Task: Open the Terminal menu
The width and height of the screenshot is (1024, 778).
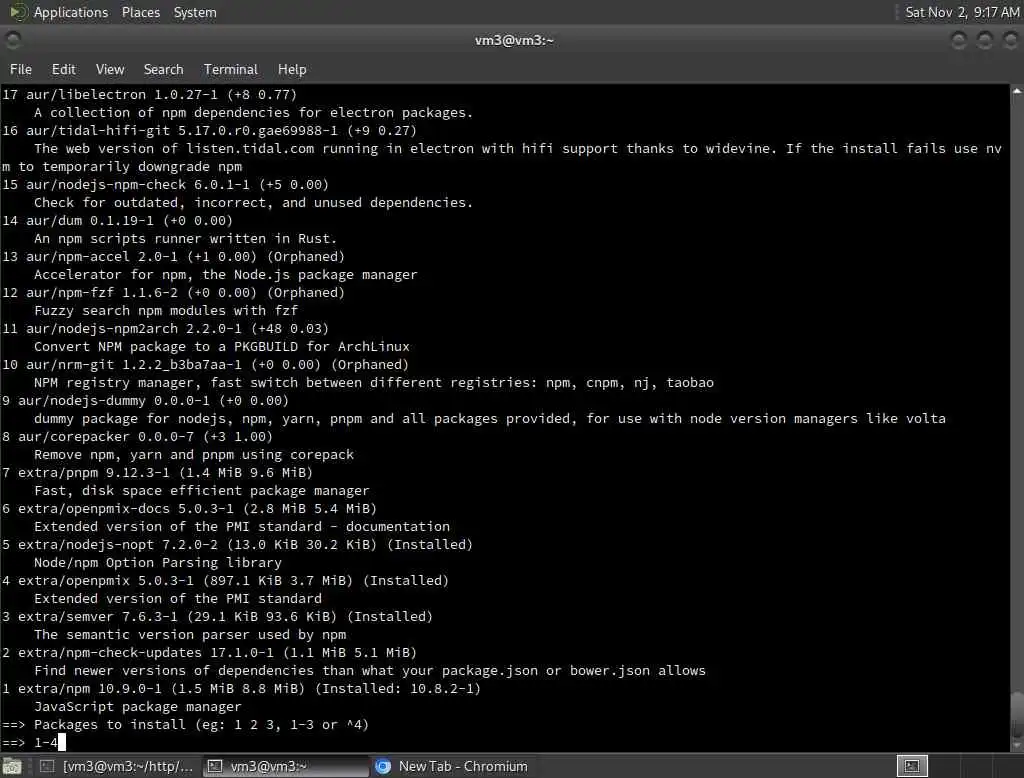Action: (x=231, y=69)
